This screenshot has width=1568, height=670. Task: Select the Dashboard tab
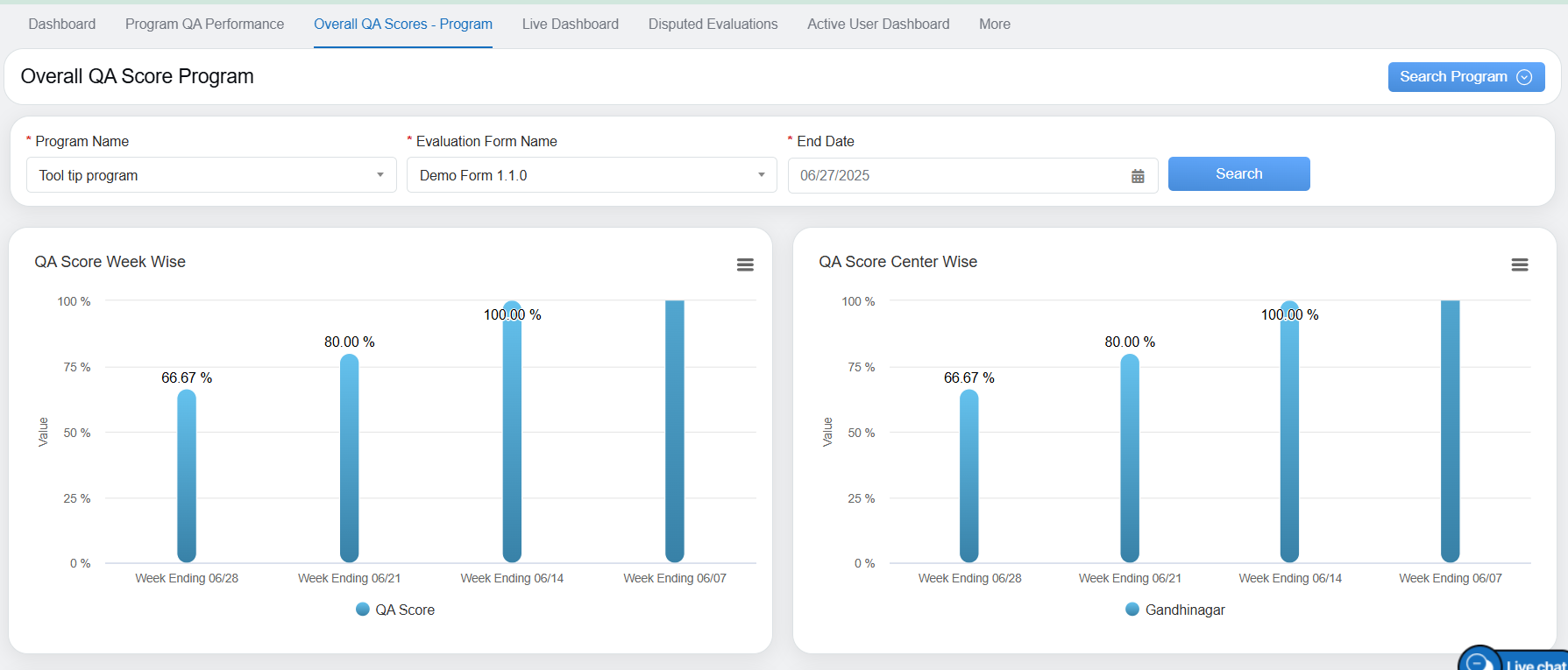pos(62,25)
